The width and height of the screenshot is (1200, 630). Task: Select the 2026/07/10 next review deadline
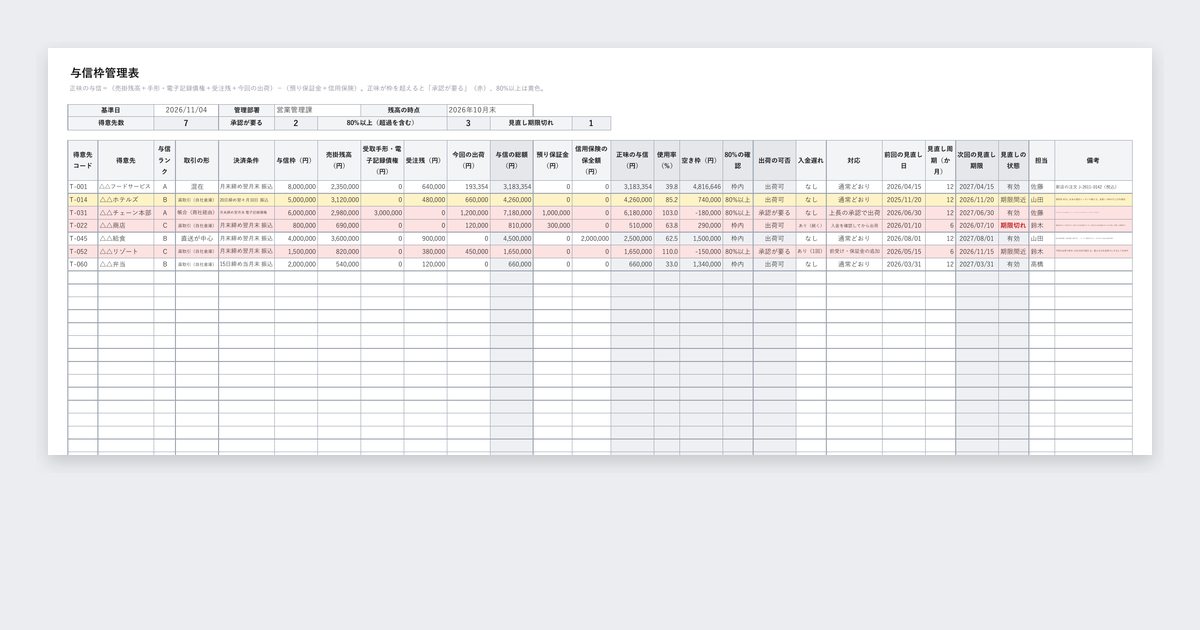point(977,226)
